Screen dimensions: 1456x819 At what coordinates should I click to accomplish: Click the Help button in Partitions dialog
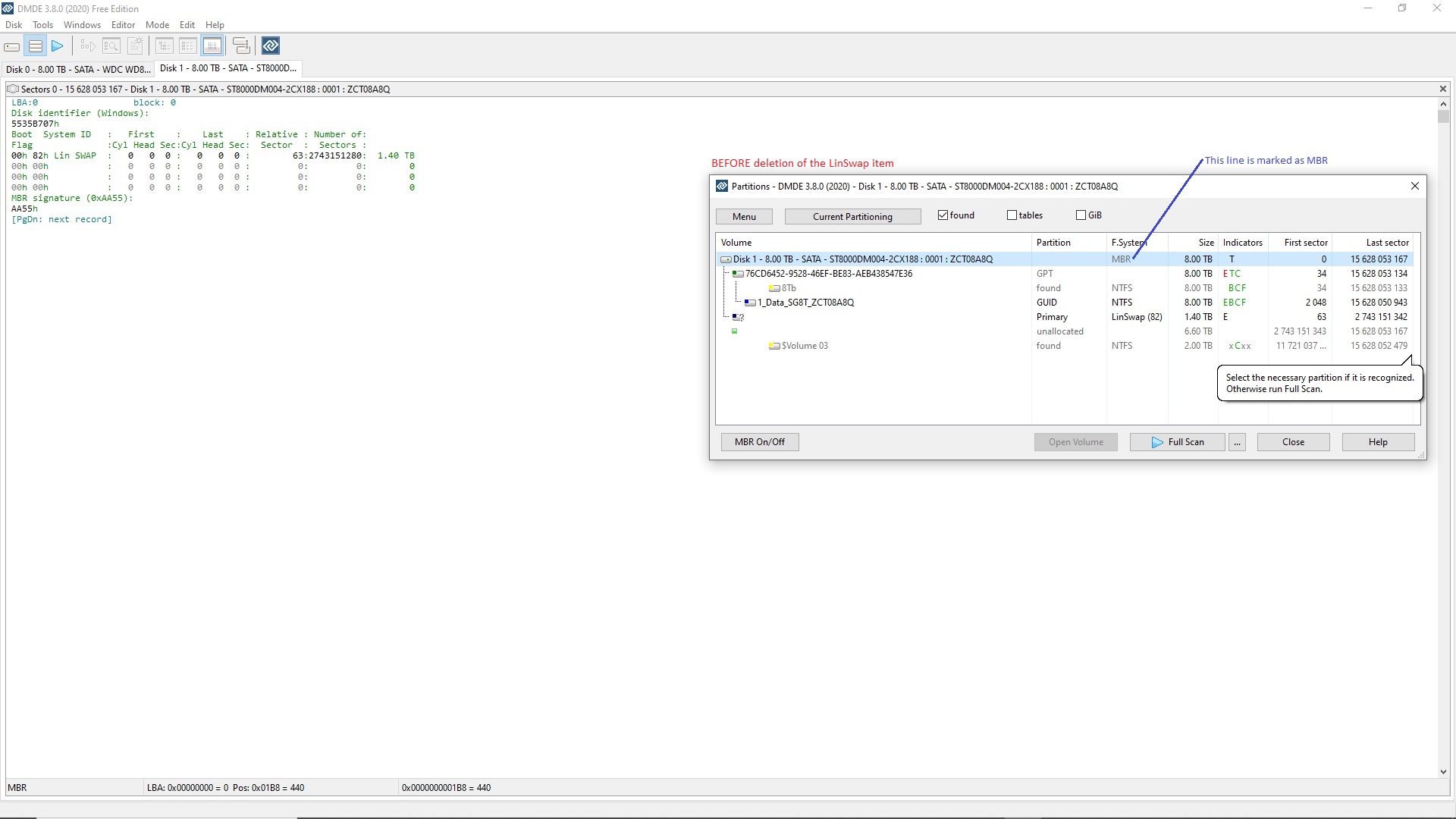click(x=1378, y=442)
